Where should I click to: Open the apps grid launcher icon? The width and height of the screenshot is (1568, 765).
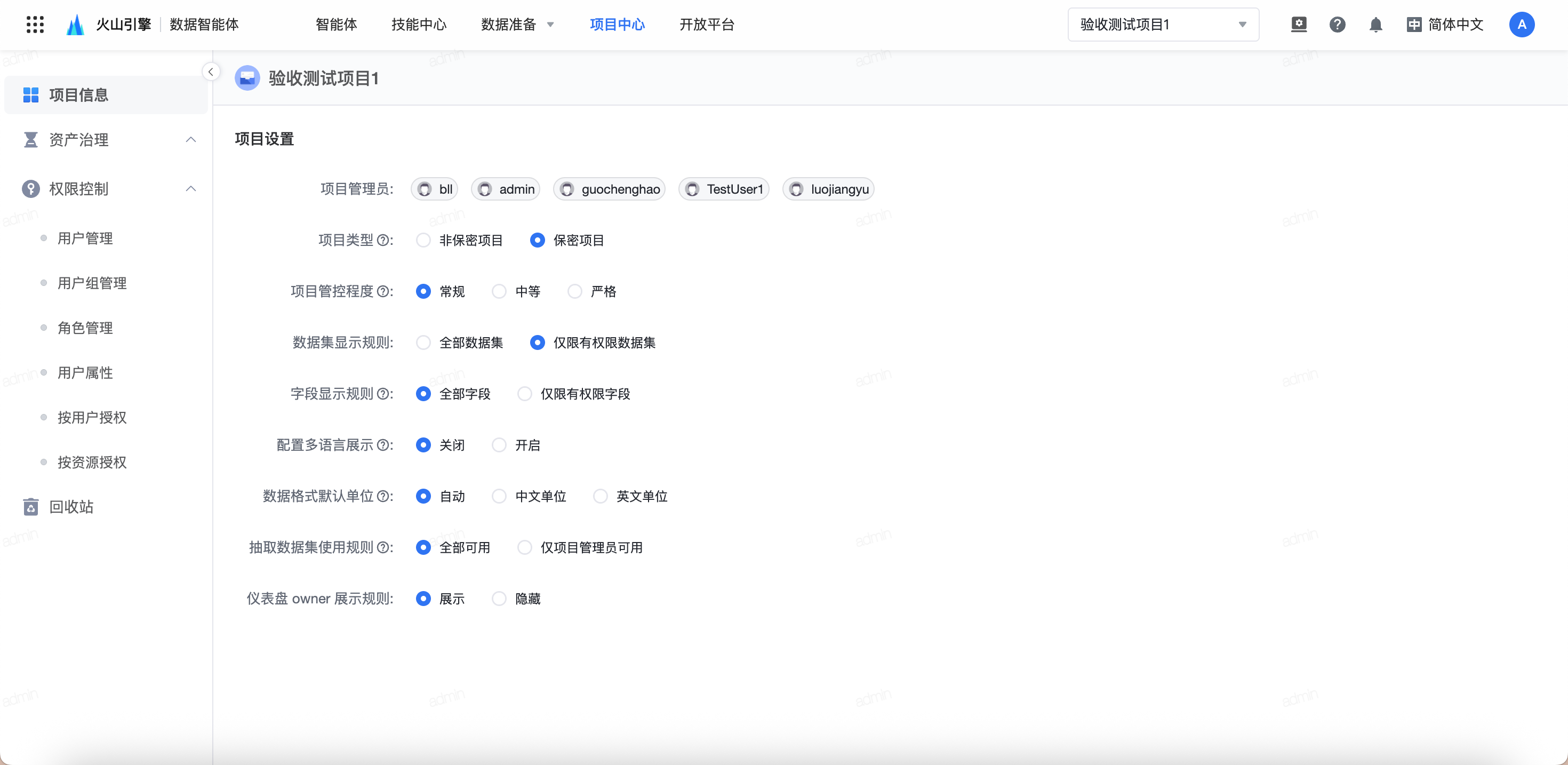[35, 25]
